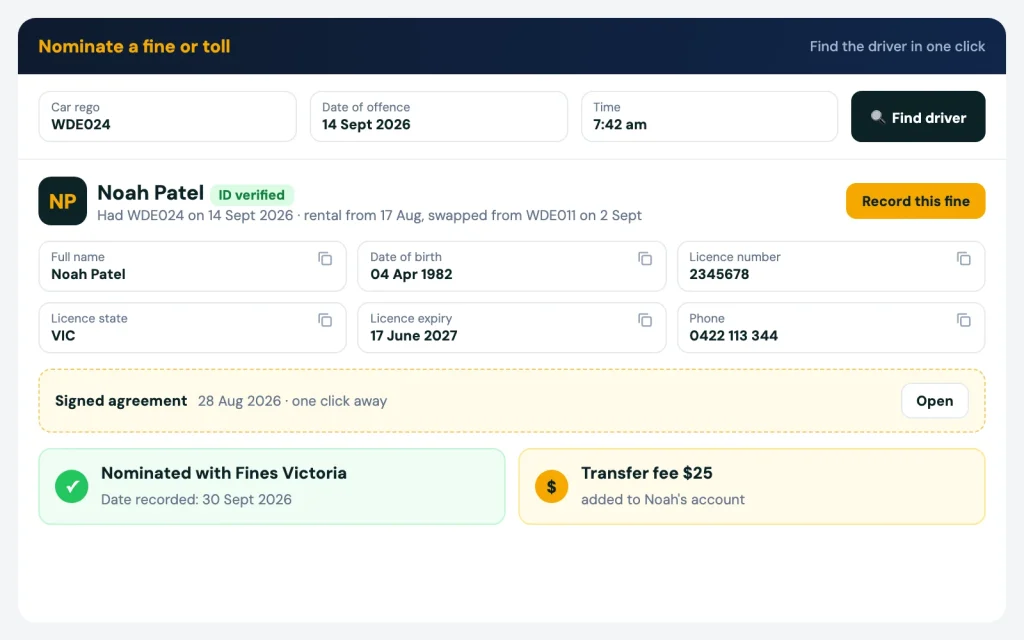Copy the Licence state value
Image resolution: width=1024 pixels, height=640 pixels.
325,320
